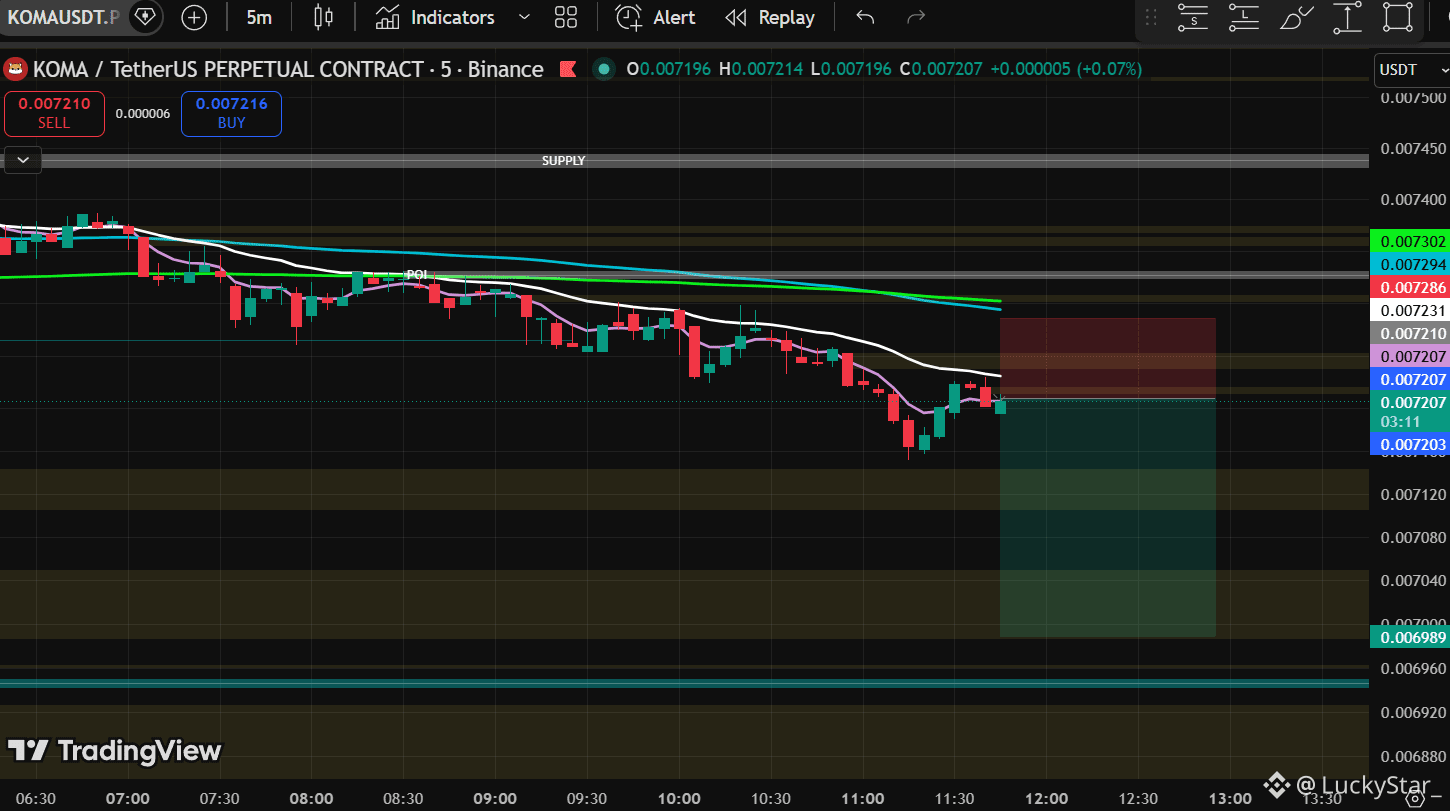Click the 0.007040 price scale label
This screenshot has width=1450, height=811.
1413,580
